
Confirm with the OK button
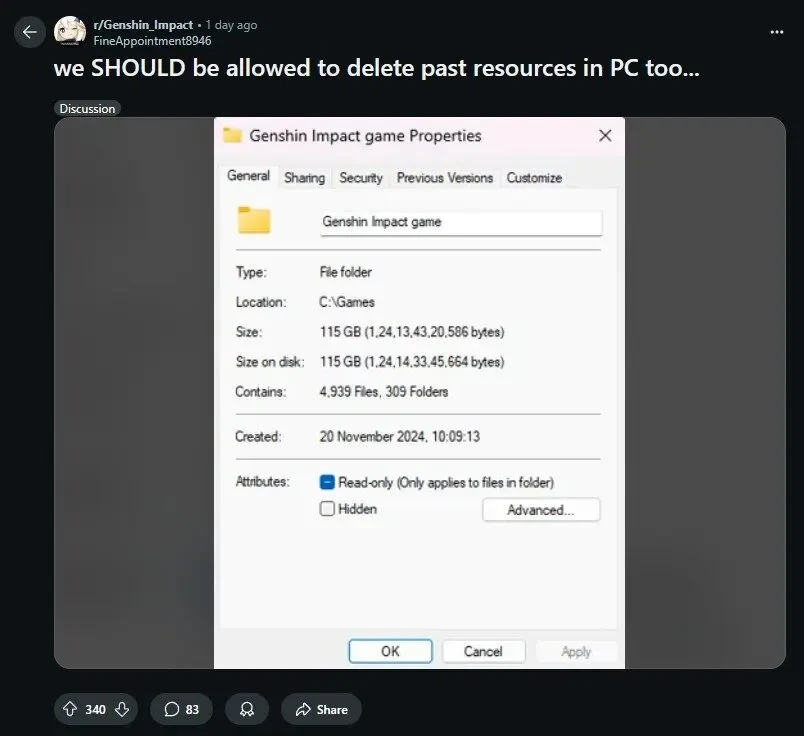tap(390, 651)
